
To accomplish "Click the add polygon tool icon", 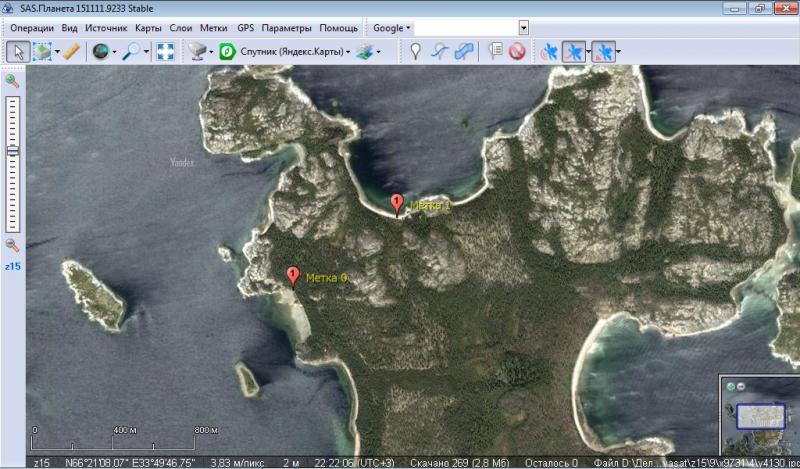I will click(x=464, y=51).
